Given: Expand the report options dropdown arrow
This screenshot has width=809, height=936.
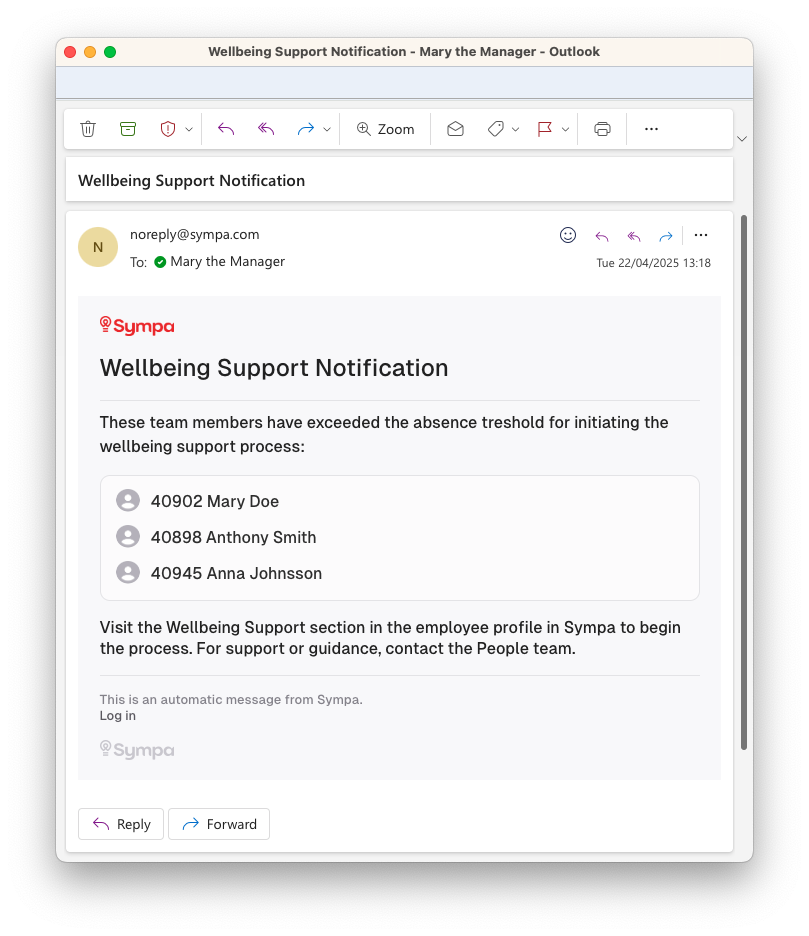Looking at the screenshot, I should [x=189, y=130].
